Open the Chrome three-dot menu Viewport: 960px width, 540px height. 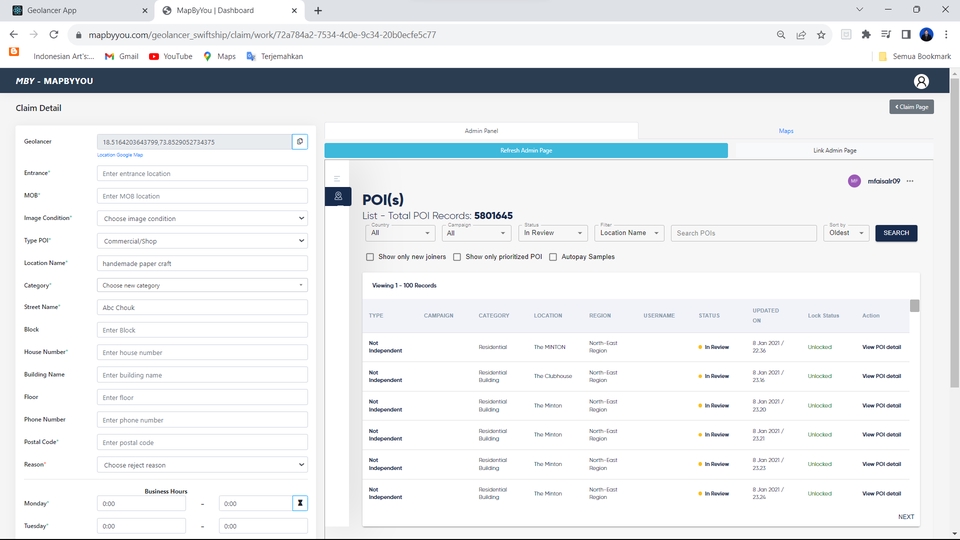(x=946, y=35)
